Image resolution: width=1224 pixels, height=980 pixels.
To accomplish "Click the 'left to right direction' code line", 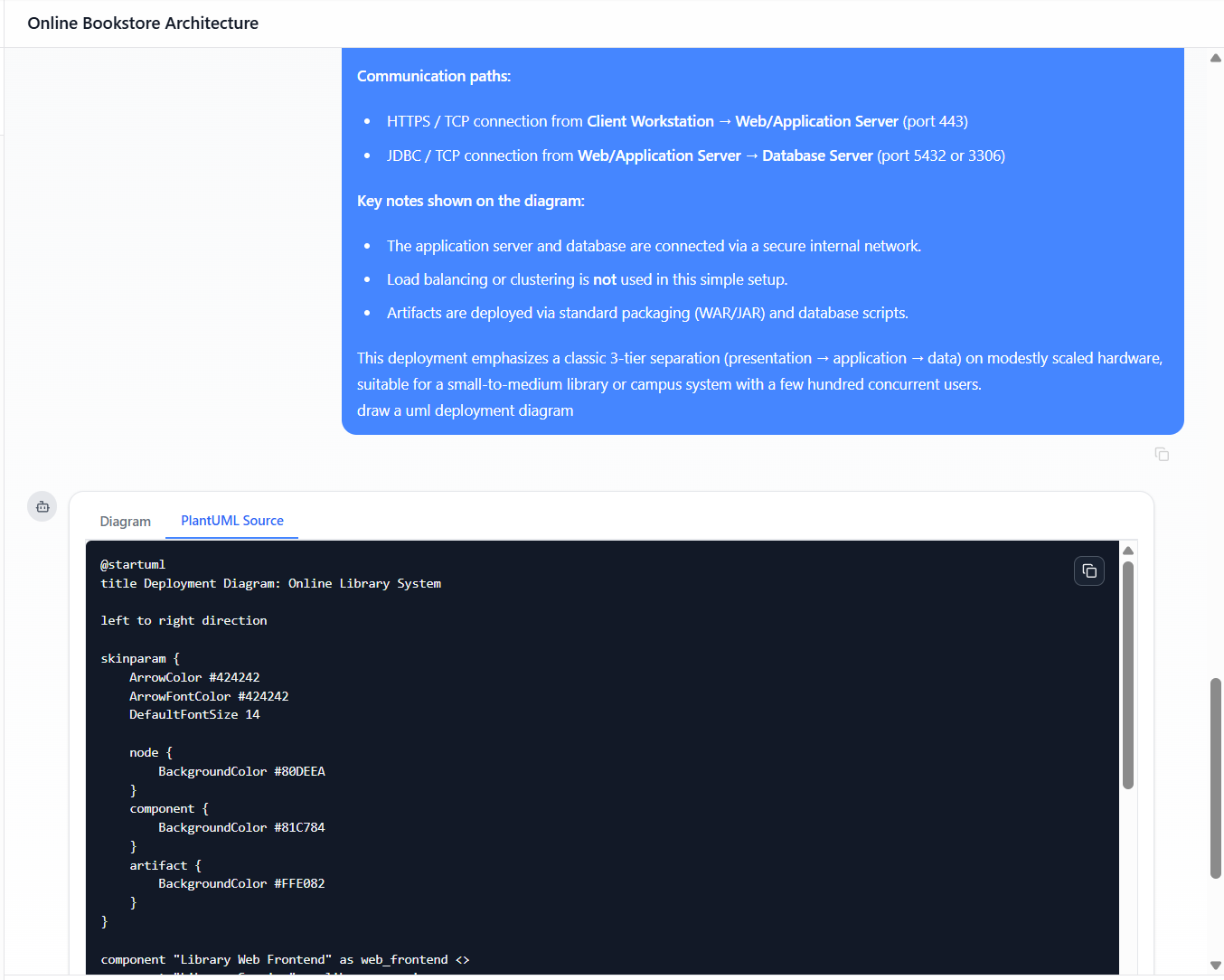I will [x=184, y=621].
